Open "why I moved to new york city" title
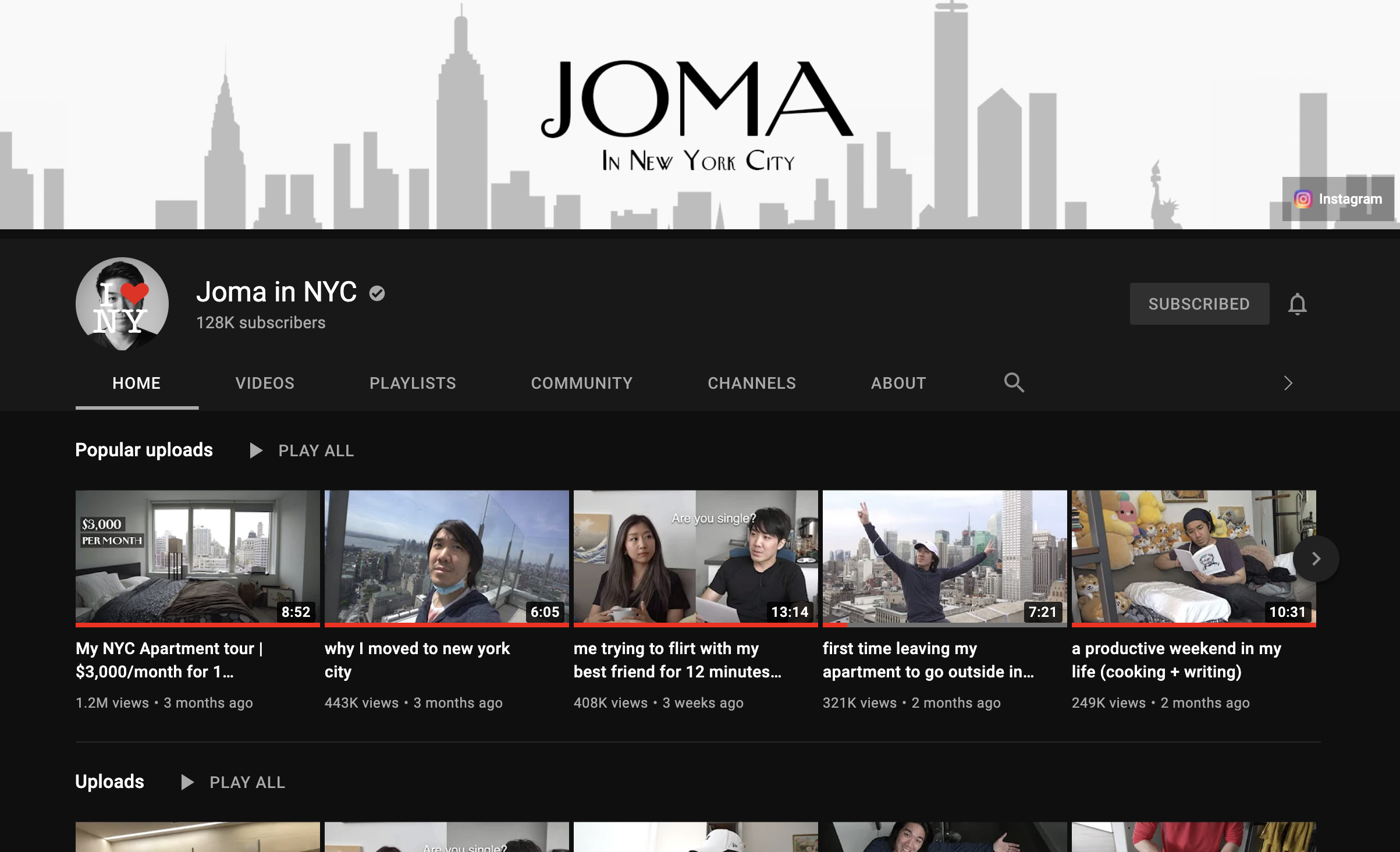The width and height of the screenshot is (1400, 852). [x=417, y=660]
